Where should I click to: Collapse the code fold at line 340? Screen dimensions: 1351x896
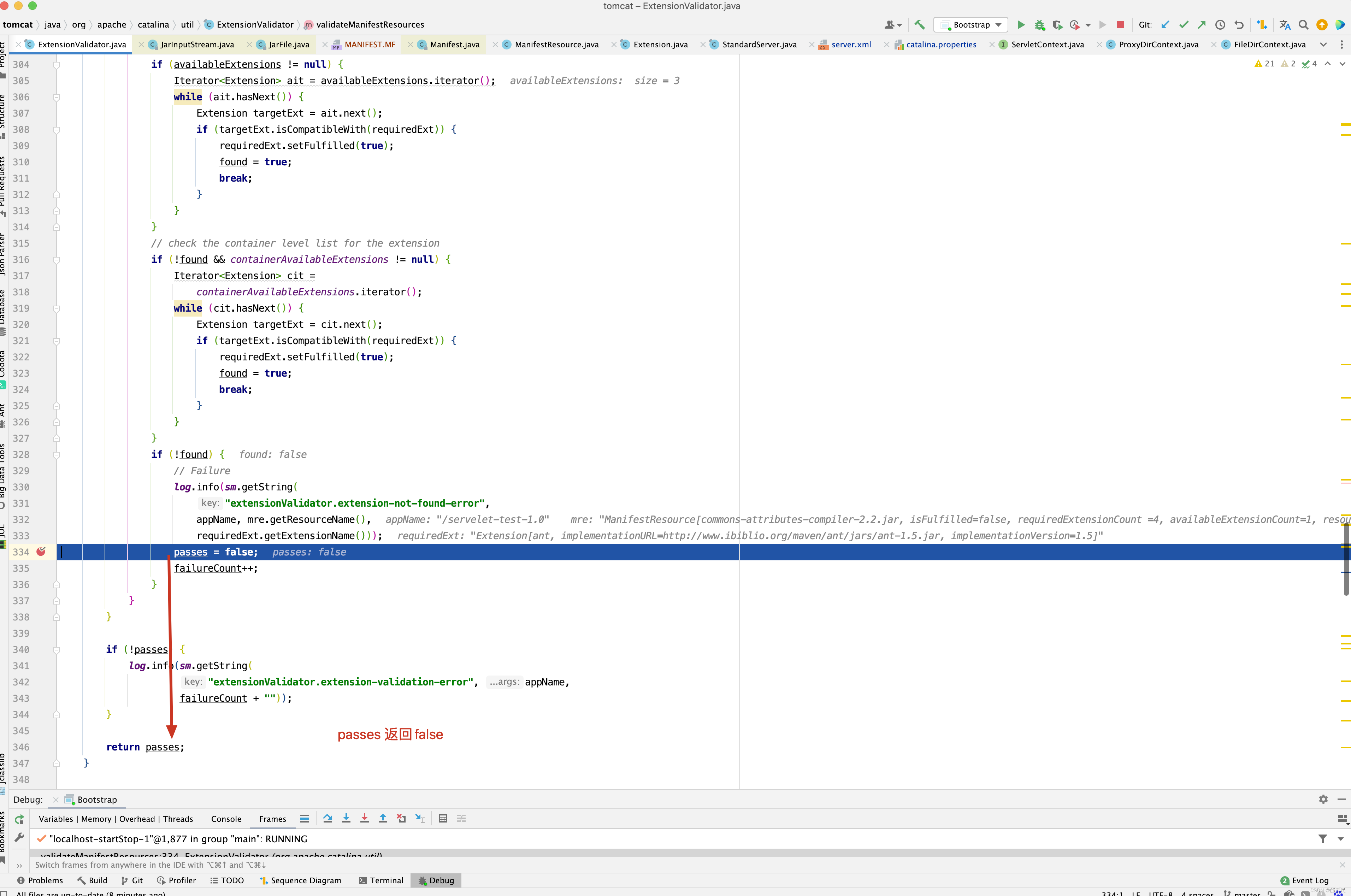click(57, 650)
